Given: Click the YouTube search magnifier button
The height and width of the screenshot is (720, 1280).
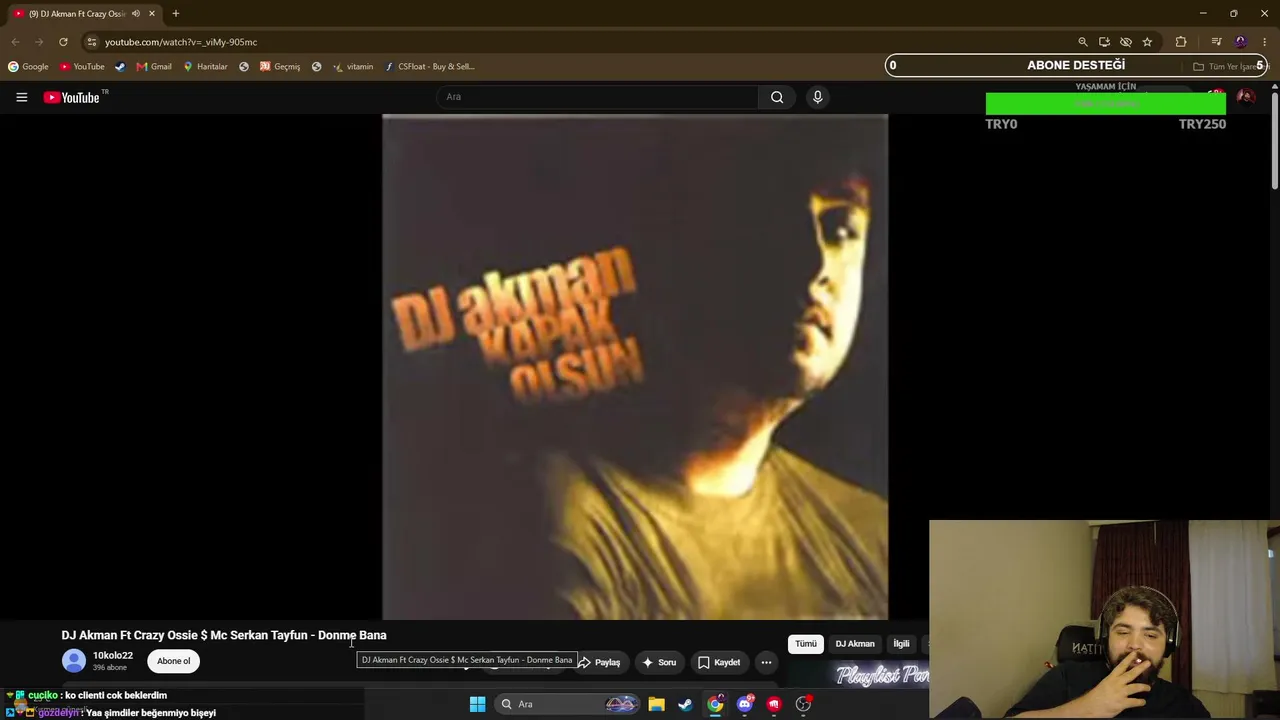Looking at the screenshot, I should pyautogui.click(x=777, y=97).
